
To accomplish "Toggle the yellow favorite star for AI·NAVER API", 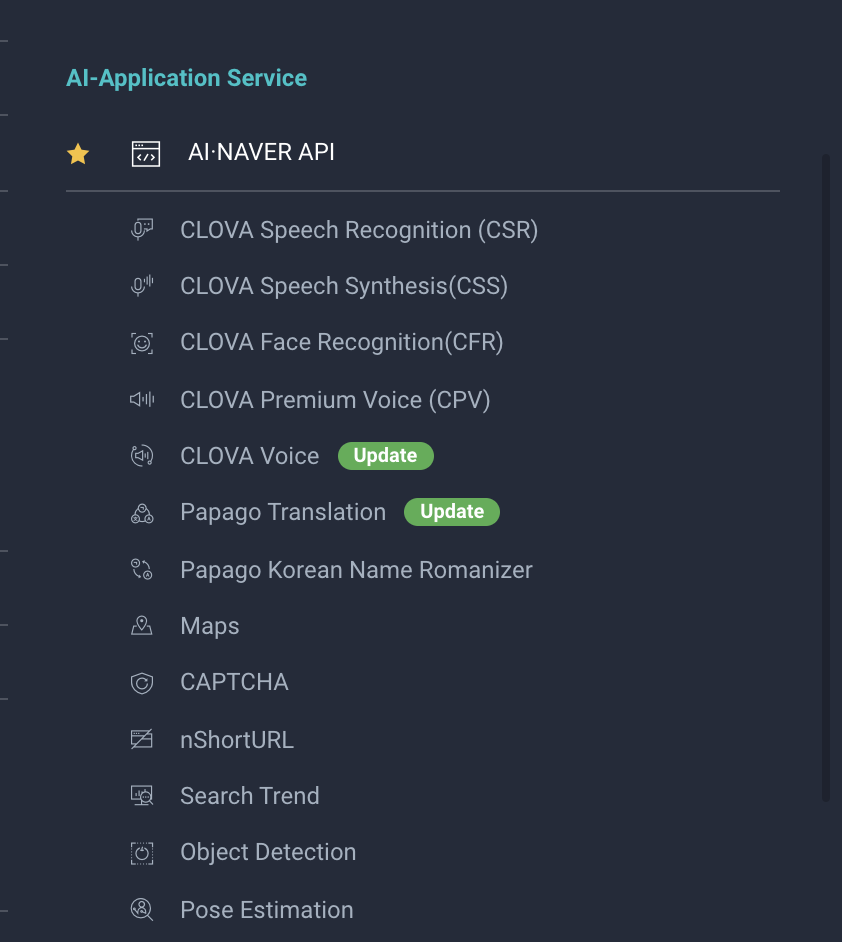I will point(78,154).
